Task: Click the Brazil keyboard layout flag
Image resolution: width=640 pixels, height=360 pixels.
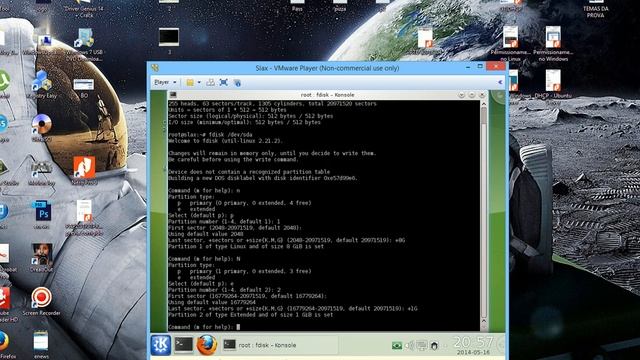Action: tap(397, 346)
